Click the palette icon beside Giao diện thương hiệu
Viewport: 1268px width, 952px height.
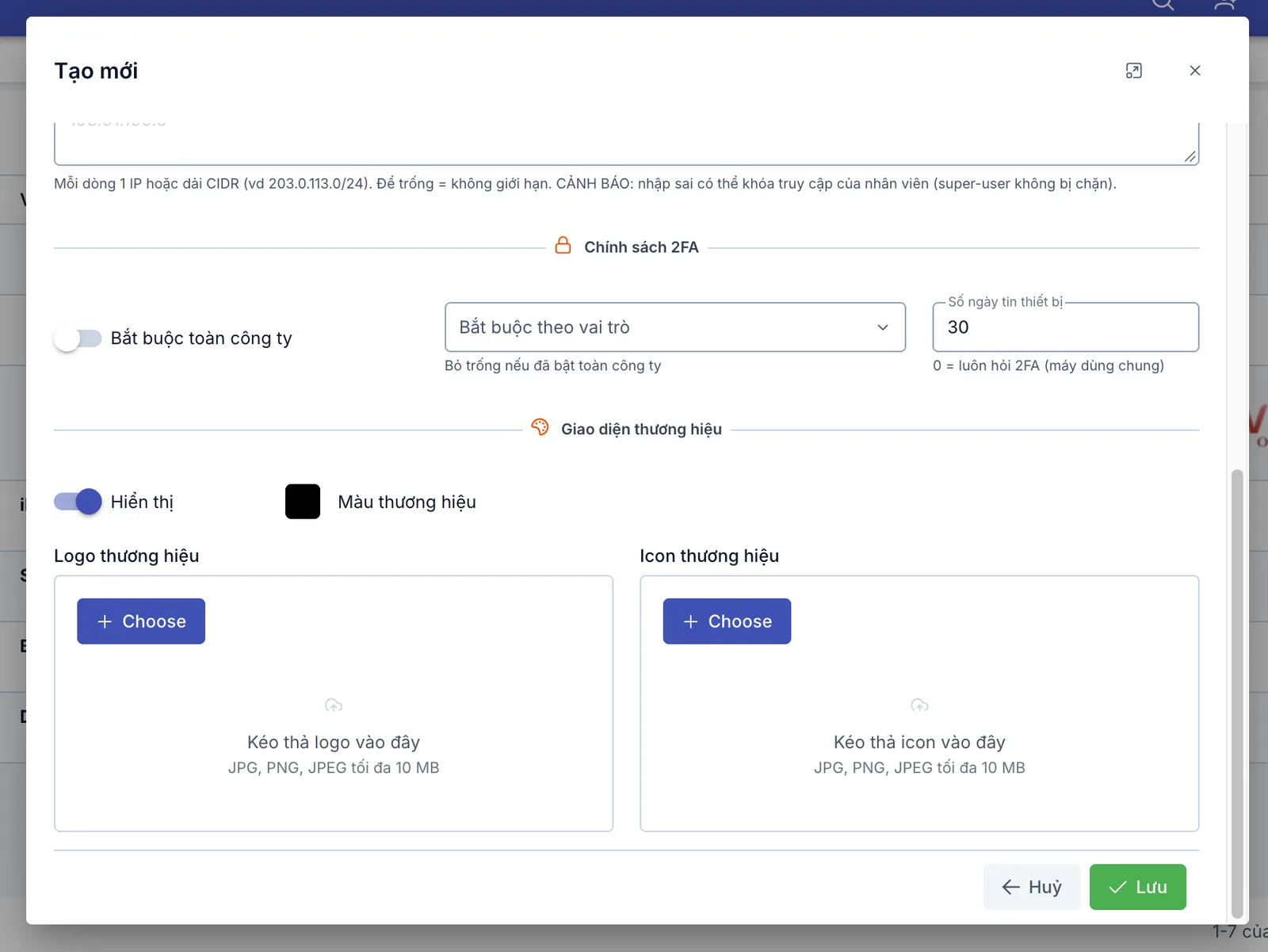click(540, 427)
